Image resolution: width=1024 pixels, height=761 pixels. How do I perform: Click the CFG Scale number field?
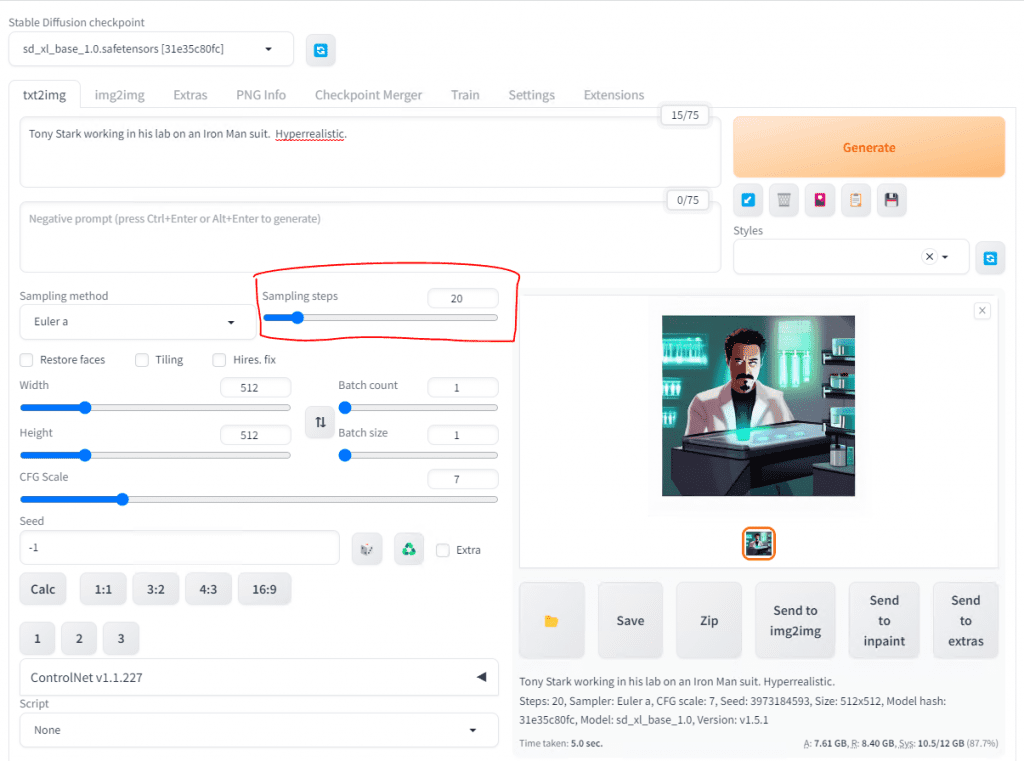click(463, 479)
